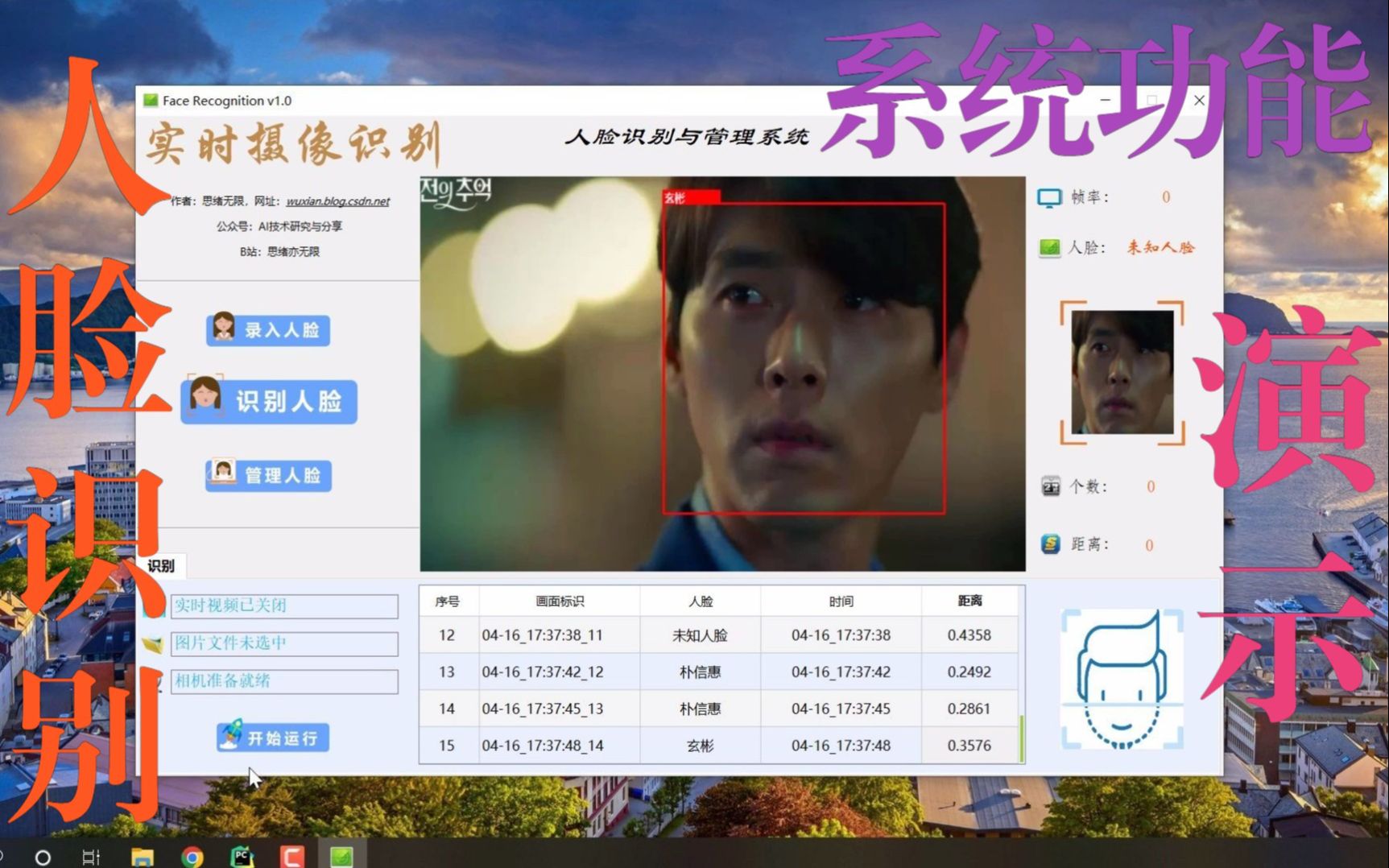The height and width of the screenshot is (868, 1389).
Task: Click the 朴信惠 cell in row 13
Action: pyautogui.click(x=701, y=672)
